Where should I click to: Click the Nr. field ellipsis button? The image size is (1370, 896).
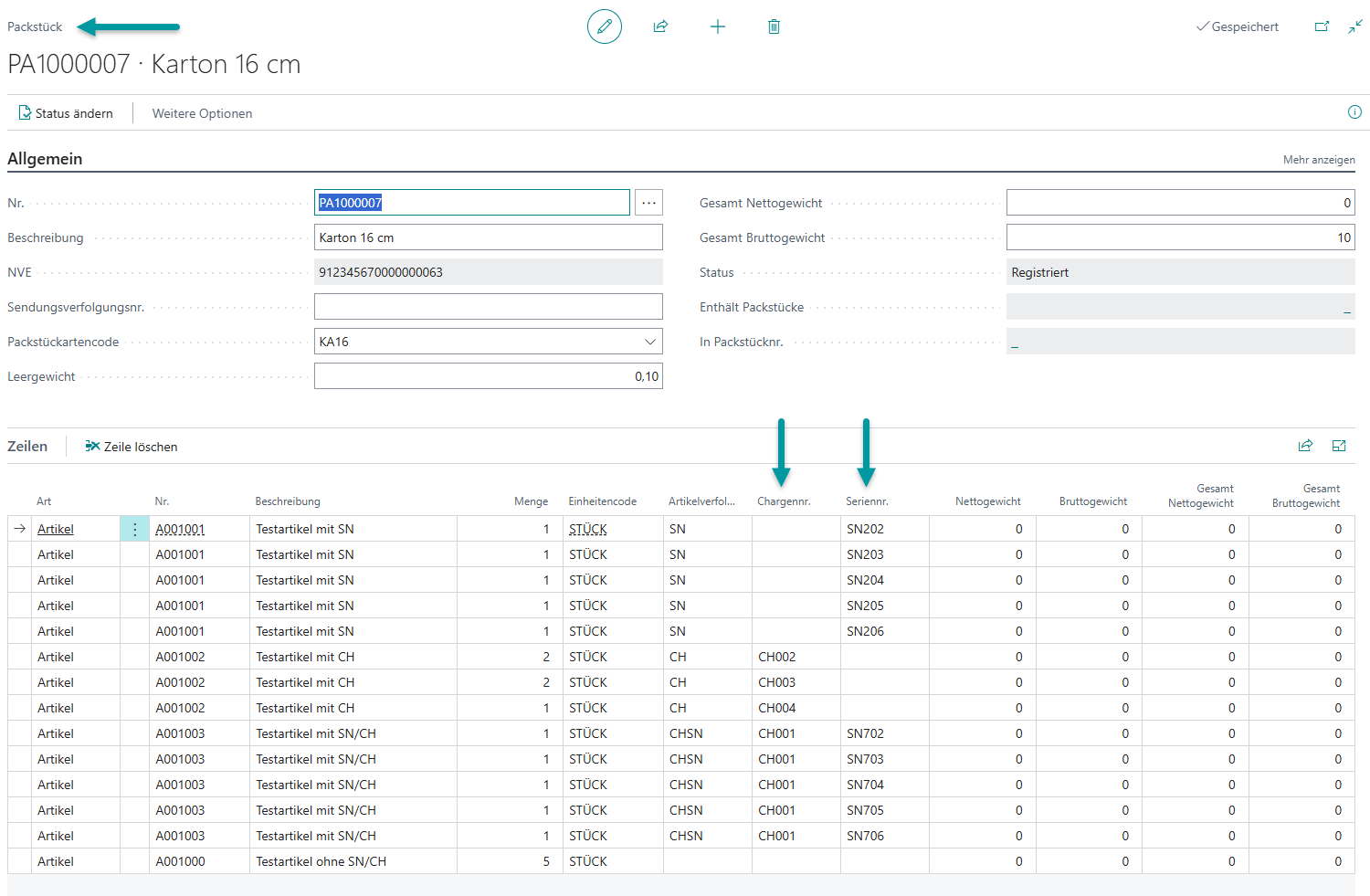coord(648,203)
